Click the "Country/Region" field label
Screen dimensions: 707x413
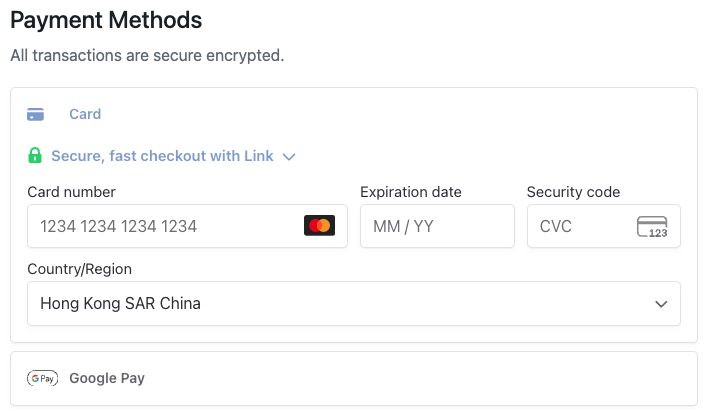79,269
